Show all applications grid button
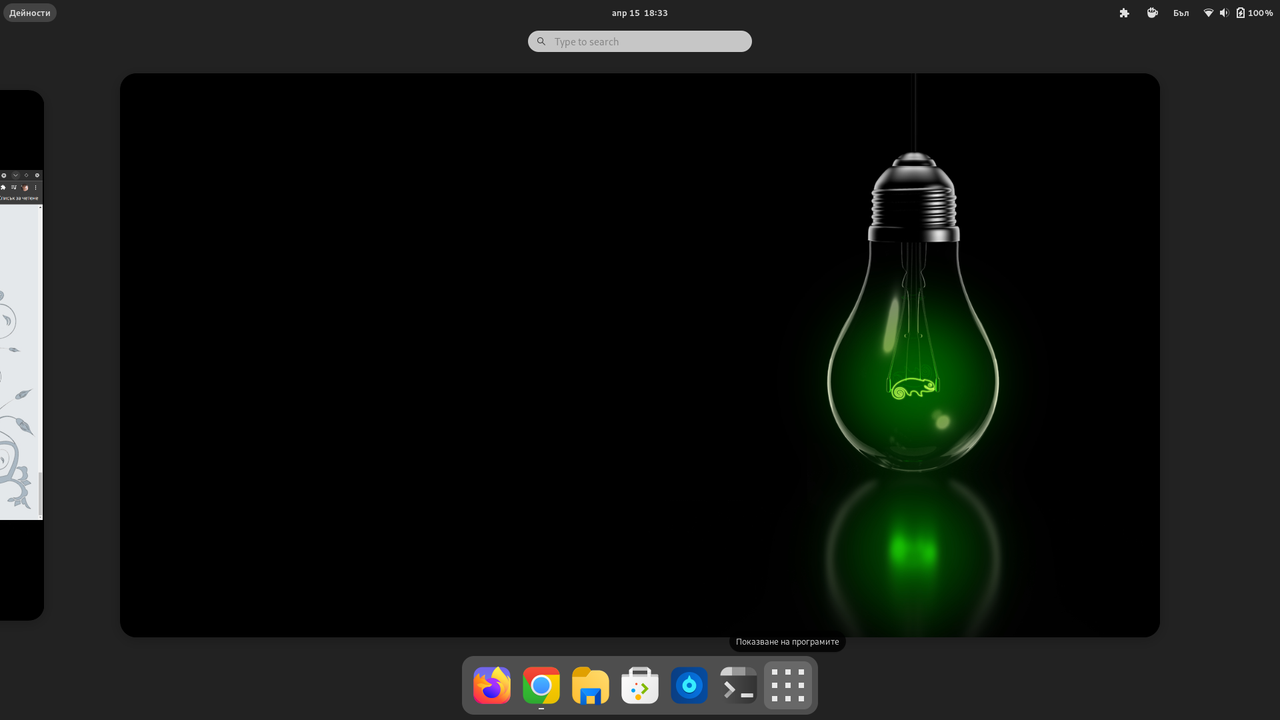This screenshot has width=1280, height=720. pyautogui.click(x=788, y=686)
